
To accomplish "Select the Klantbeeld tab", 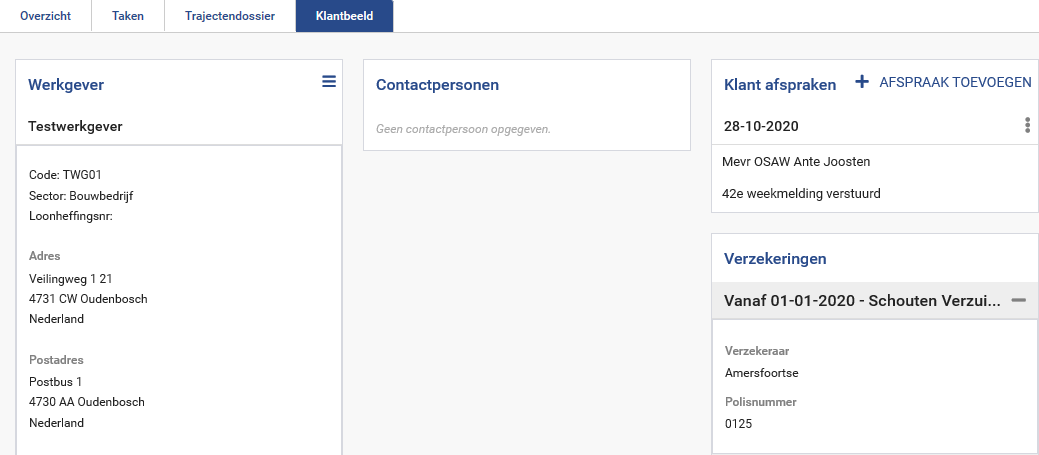I will point(344,16).
